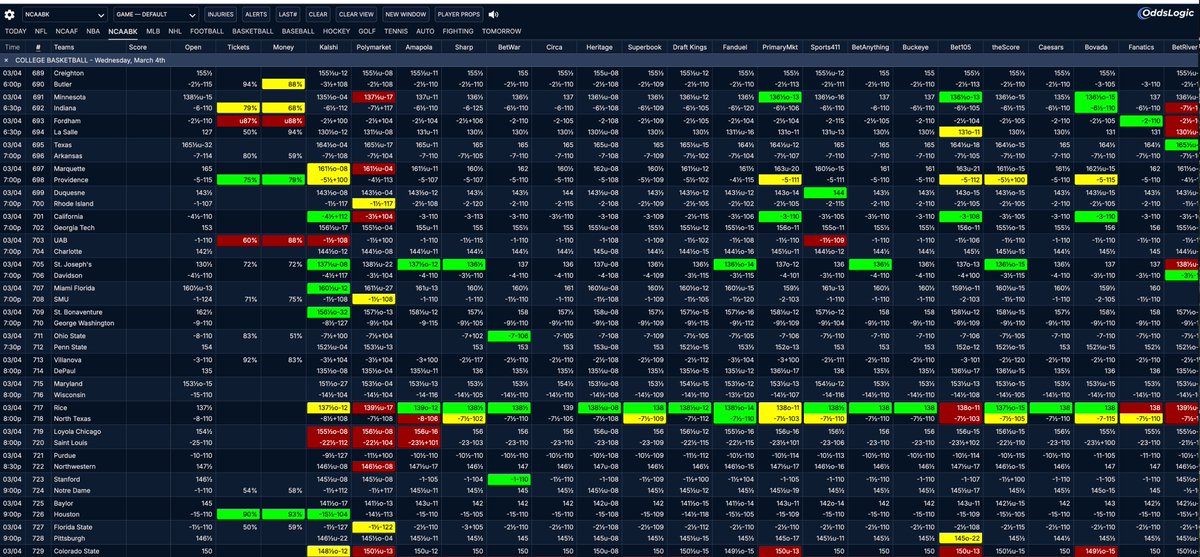
Task: Click the Money column header
Action: tap(283, 46)
